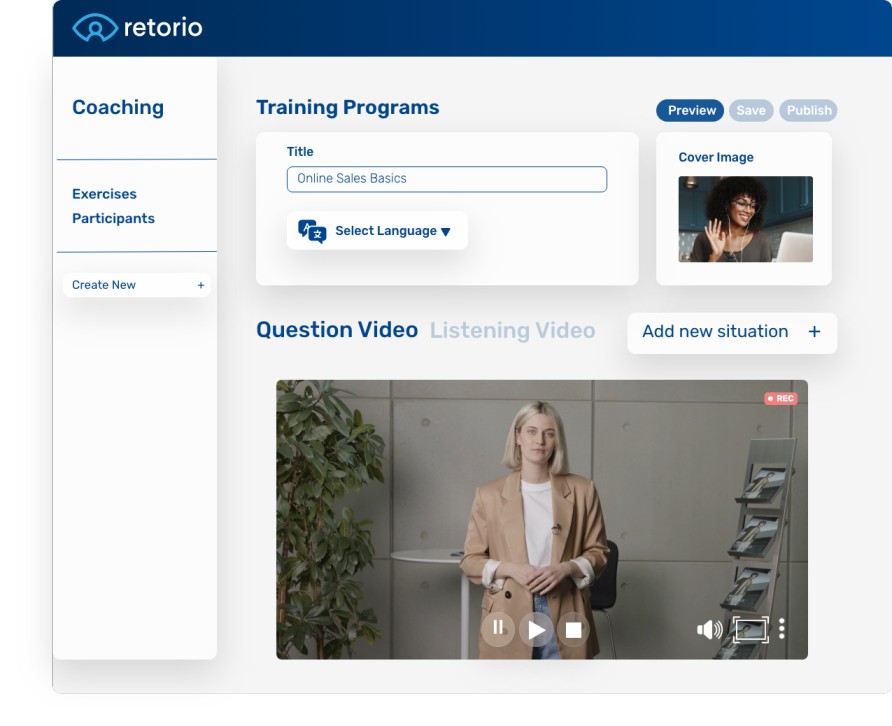Click the retorio eye logo

click(x=94, y=28)
